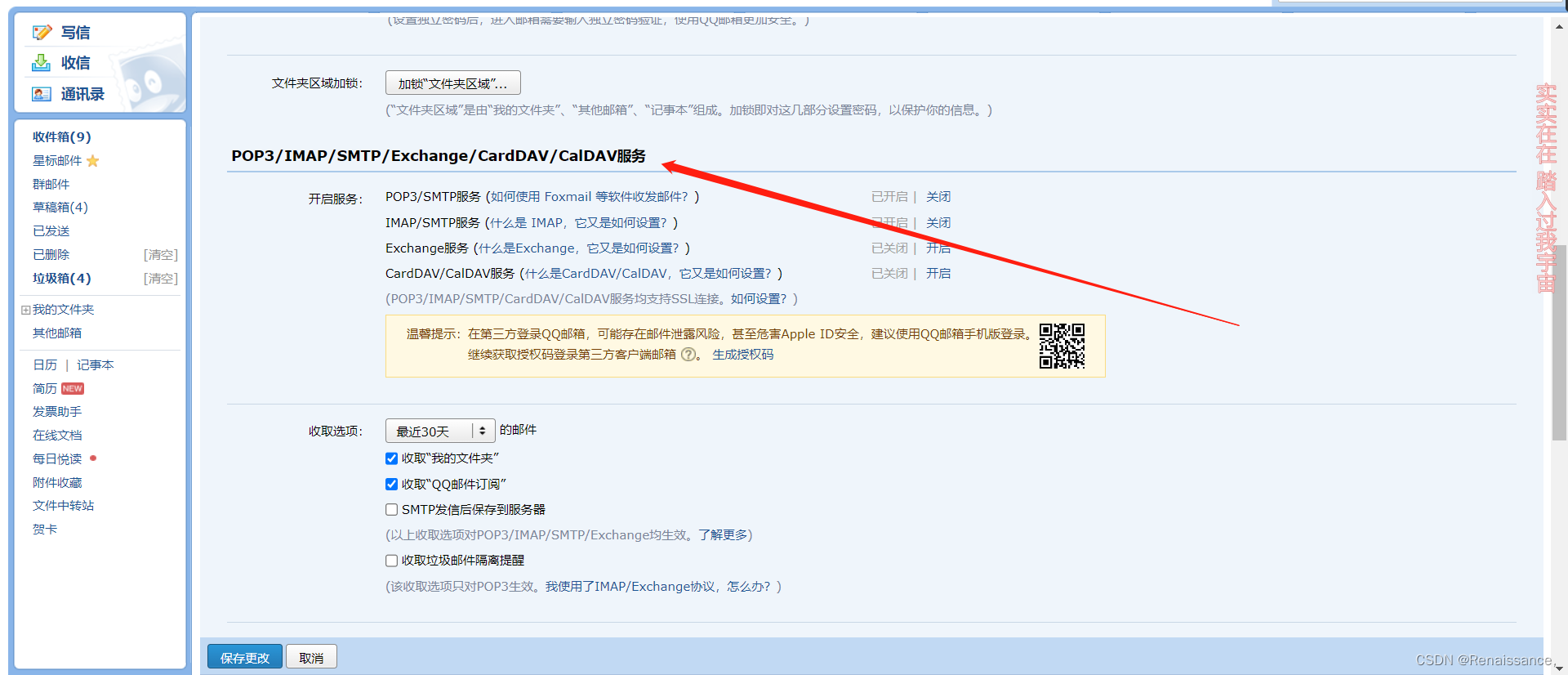Click the star icon beside 星标邮件
1568x675 pixels.
pos(92,160)
